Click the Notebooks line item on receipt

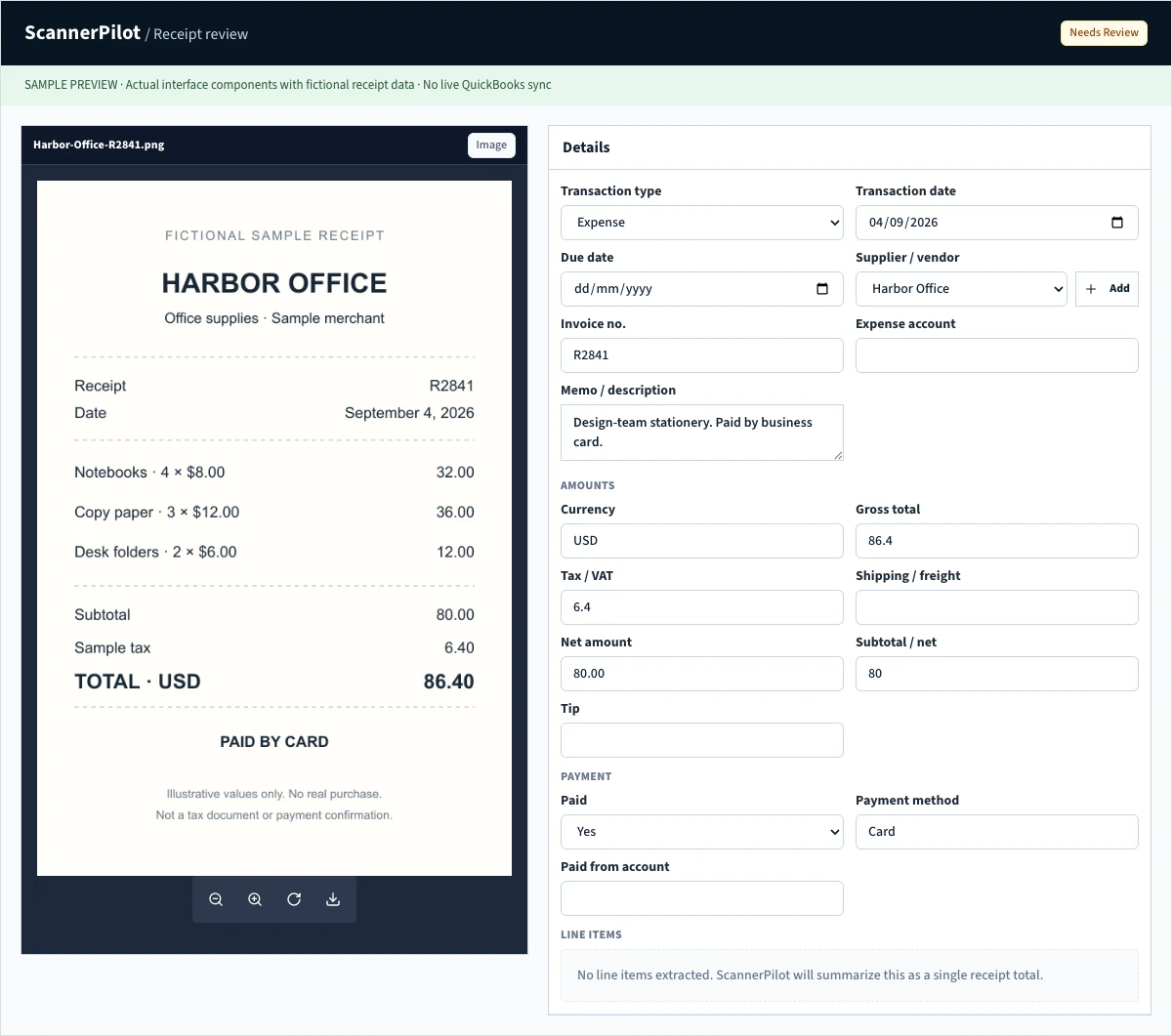click(274, 473)
